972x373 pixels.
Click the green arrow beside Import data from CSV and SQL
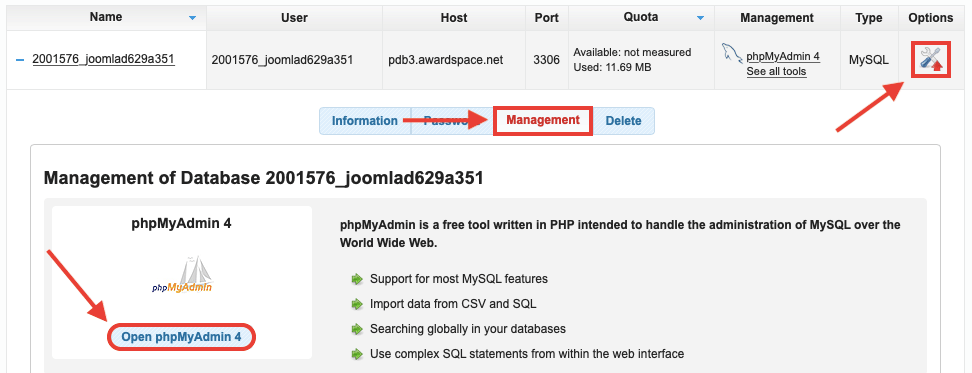coord(356,304)
